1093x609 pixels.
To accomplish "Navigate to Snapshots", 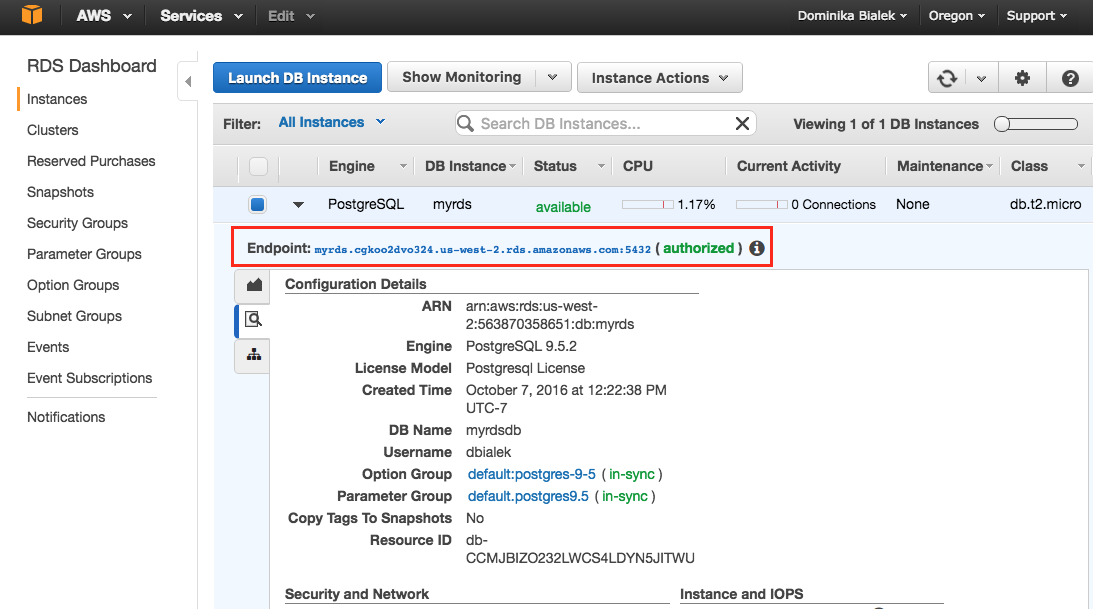I will pos(61,192).
